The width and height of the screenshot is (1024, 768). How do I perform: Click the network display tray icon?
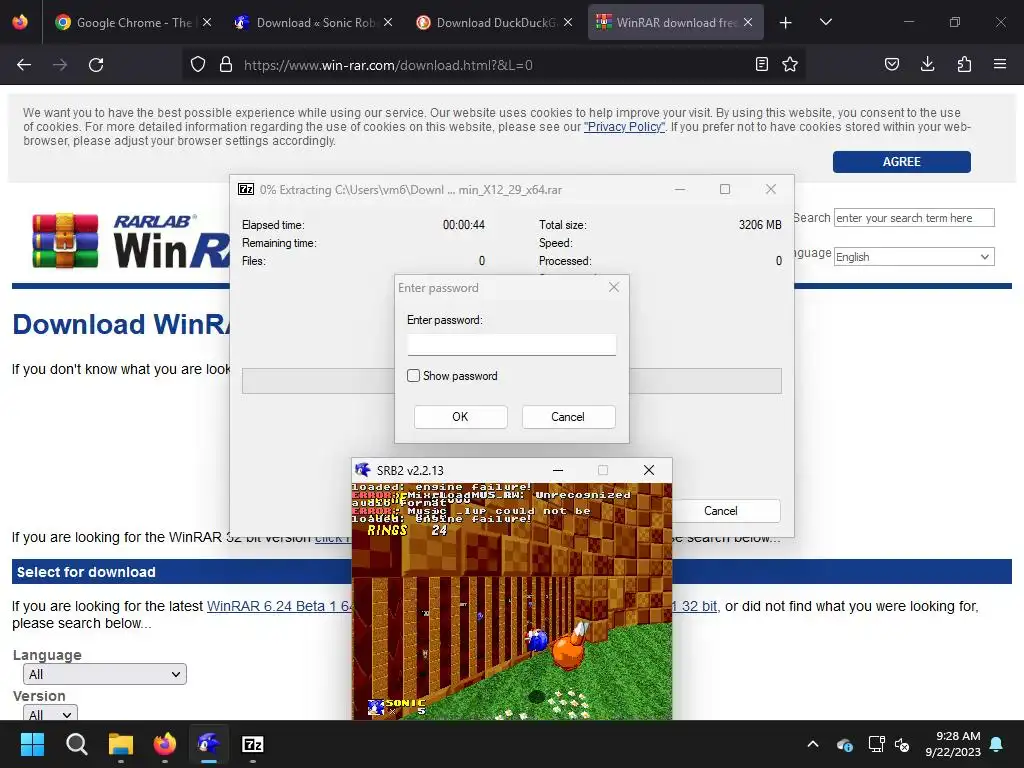tap(876, 744)
